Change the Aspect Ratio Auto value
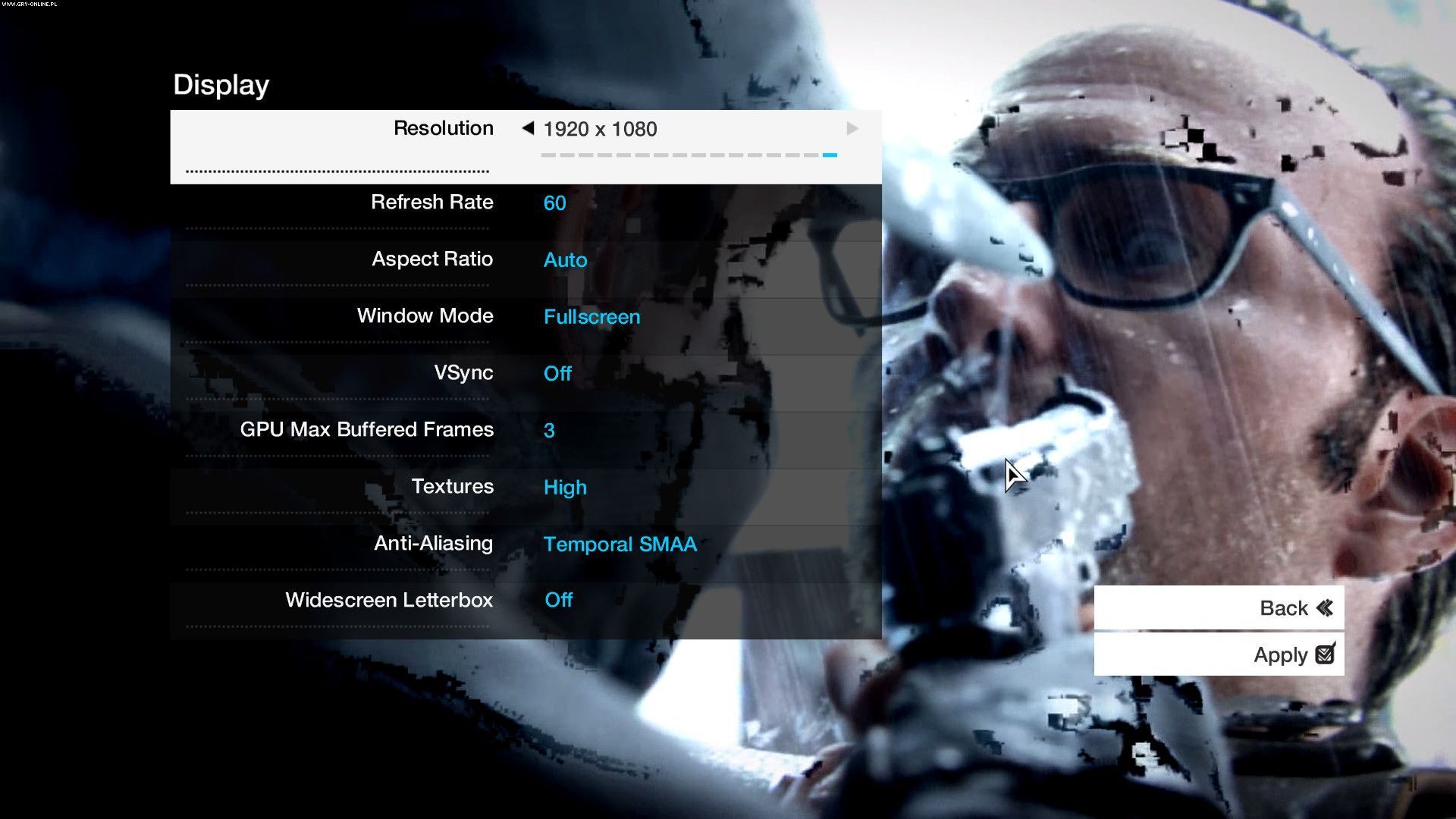1456x819 pixels. click(565, 259)
